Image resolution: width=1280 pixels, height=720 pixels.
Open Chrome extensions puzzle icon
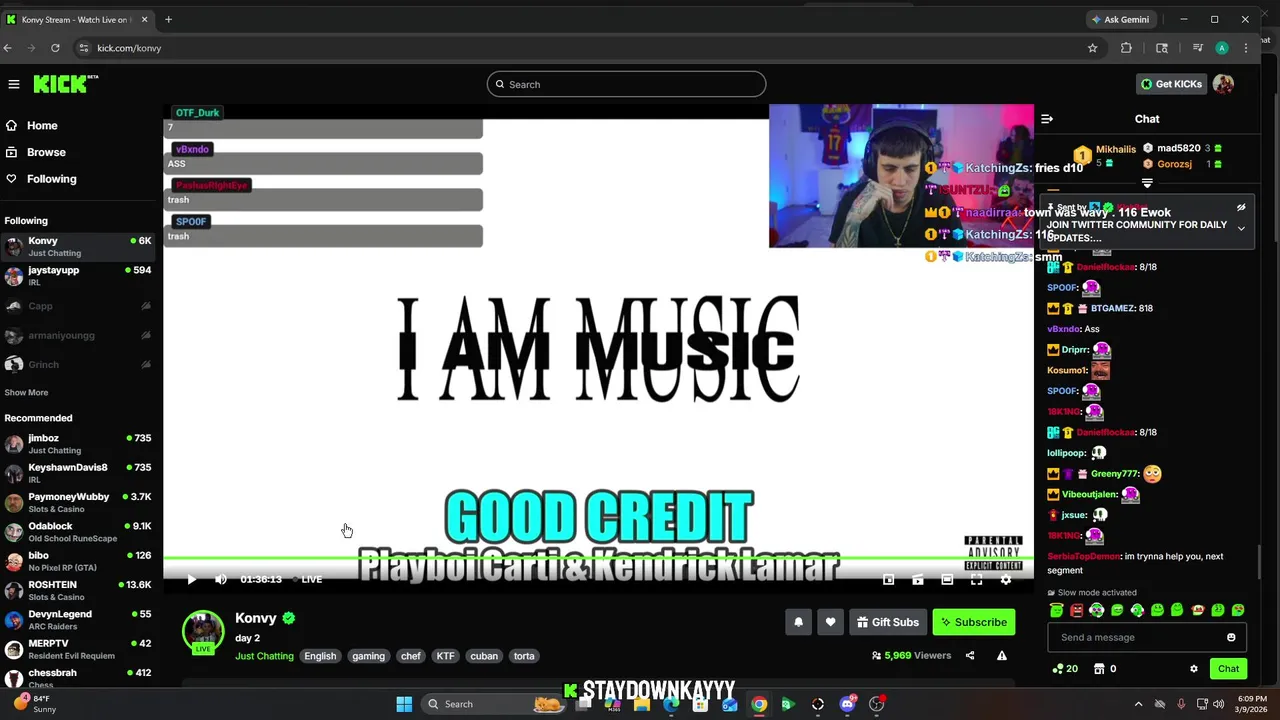(x=1126, y=48)
